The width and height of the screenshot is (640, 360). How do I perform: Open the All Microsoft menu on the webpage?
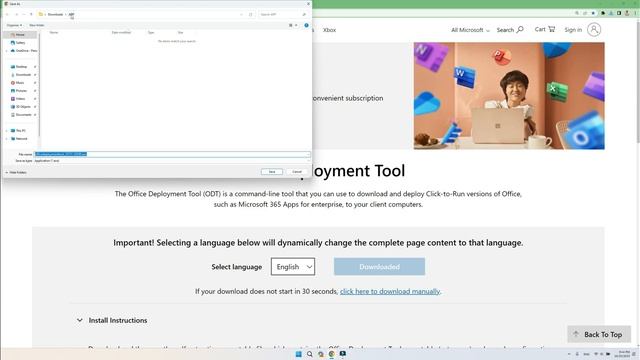point(470,30)
